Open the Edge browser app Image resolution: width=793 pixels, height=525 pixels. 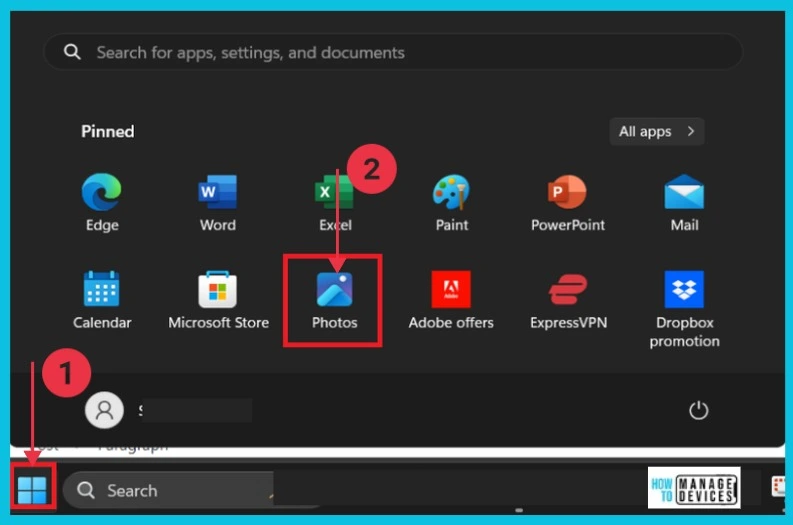pos(102,202)
